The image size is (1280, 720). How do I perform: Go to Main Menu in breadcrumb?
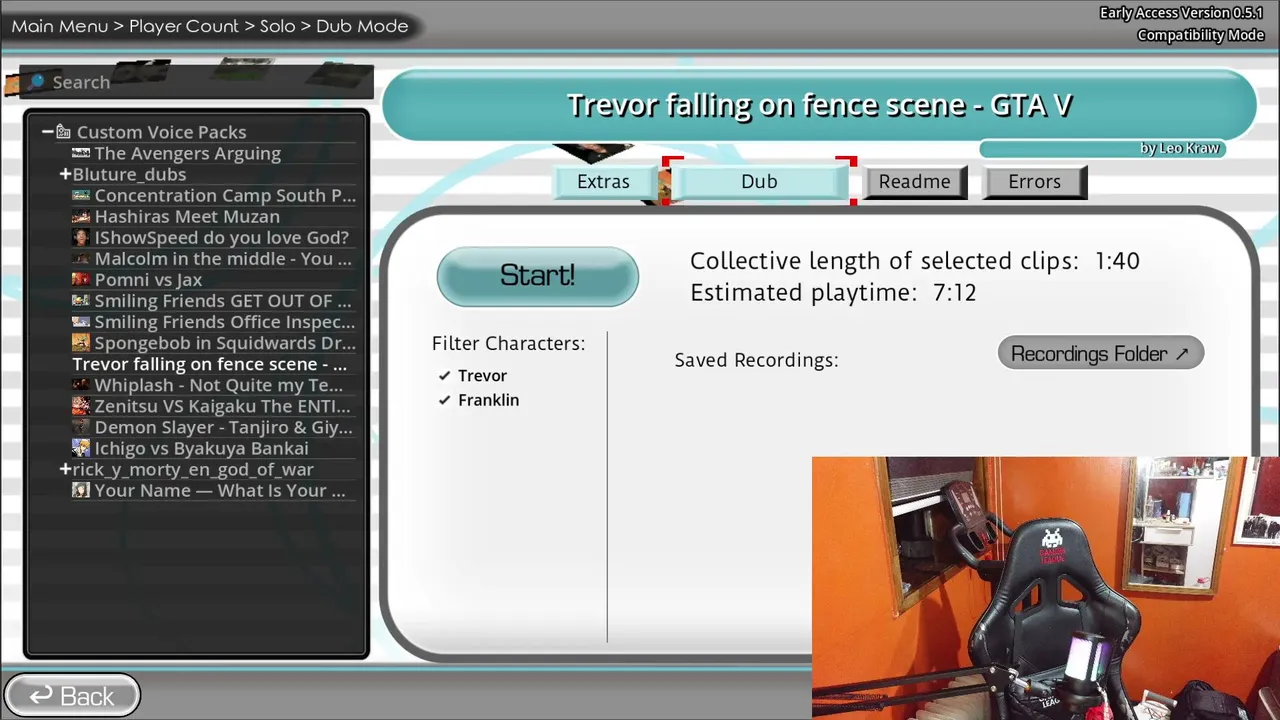59,26
